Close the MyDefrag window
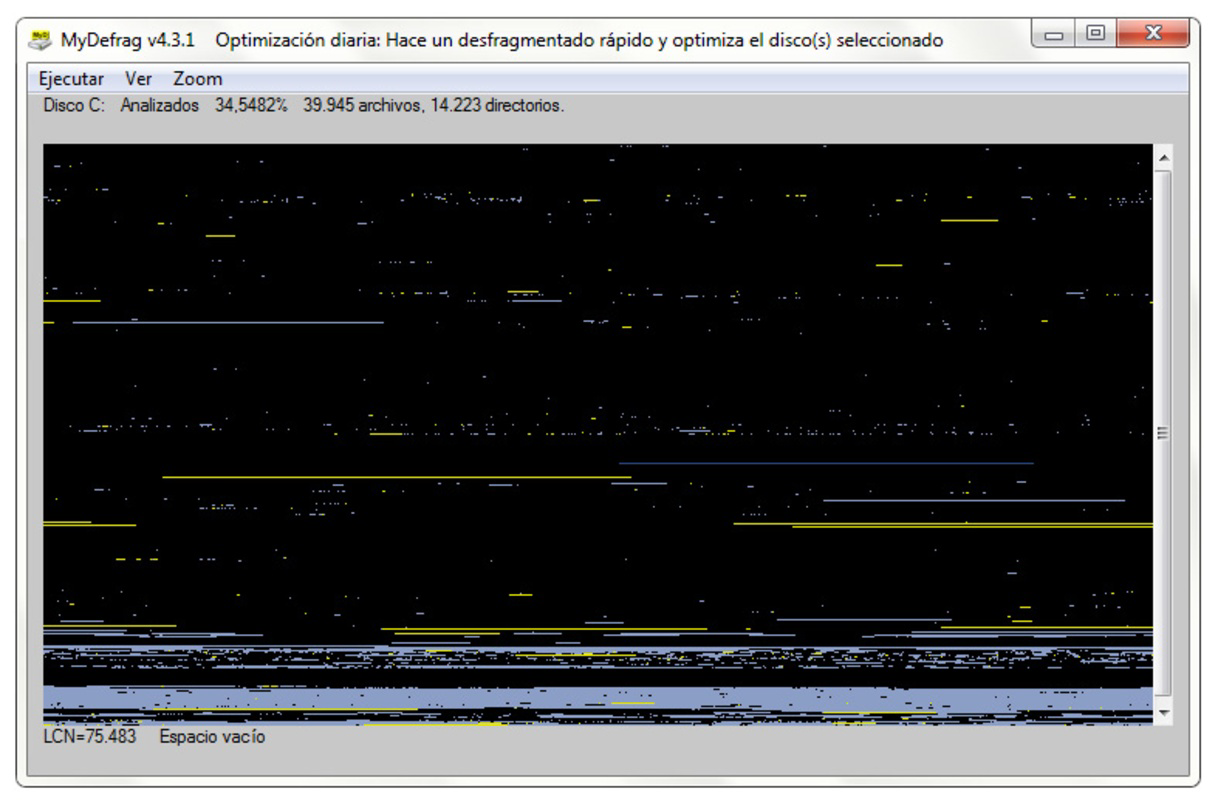This screenshot has height=800, width=1218. (1151, 35)
